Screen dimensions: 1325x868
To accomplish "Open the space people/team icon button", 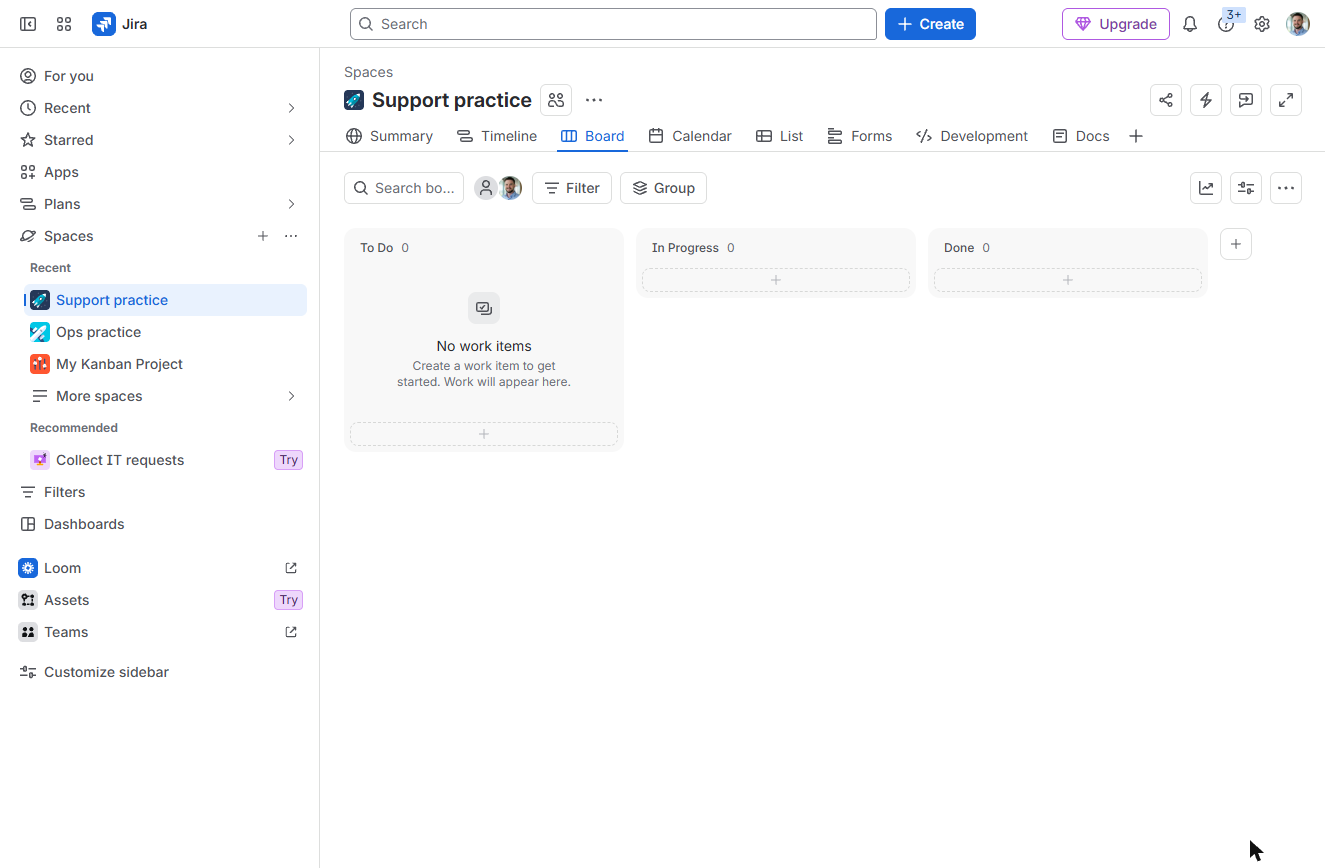I will 556,100.
